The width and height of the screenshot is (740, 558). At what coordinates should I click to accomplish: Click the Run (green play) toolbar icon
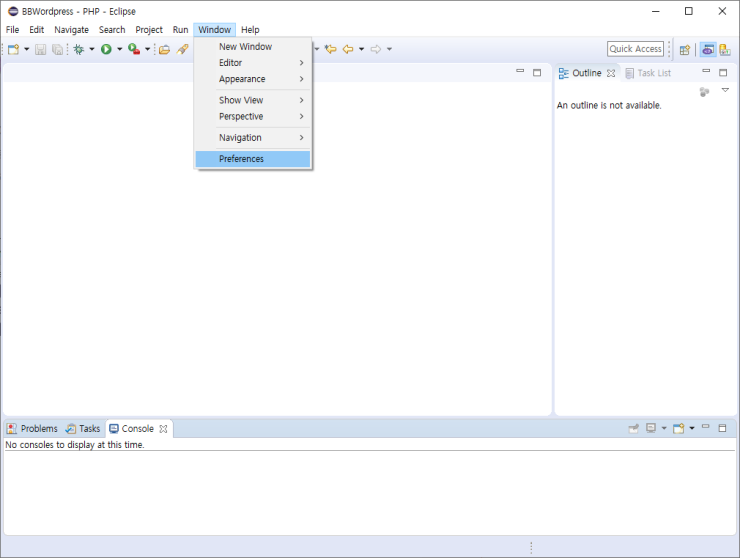pyautogui.click(x=106, y=49)
